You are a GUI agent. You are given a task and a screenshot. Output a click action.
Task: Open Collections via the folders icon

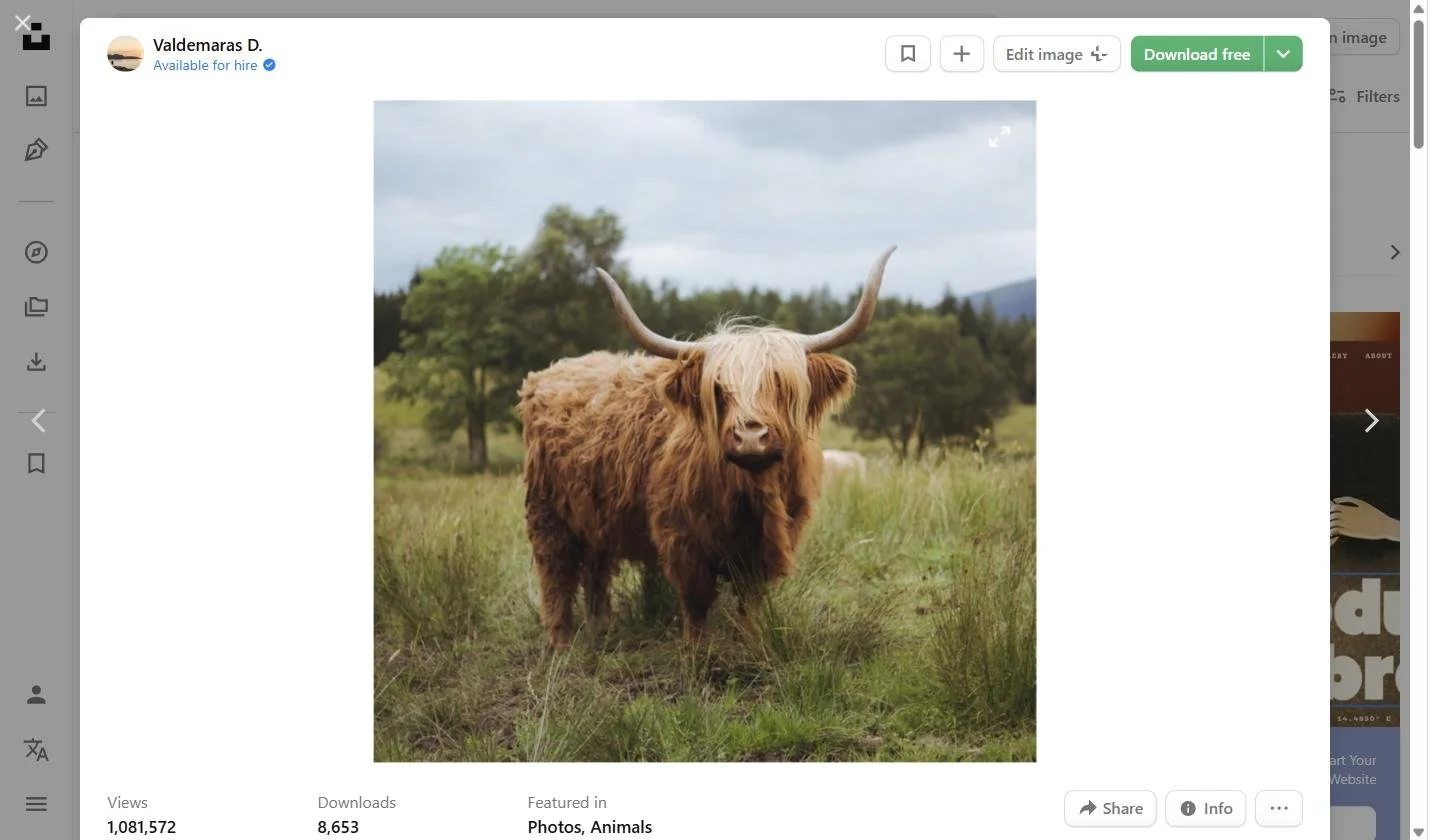point(36,306)
